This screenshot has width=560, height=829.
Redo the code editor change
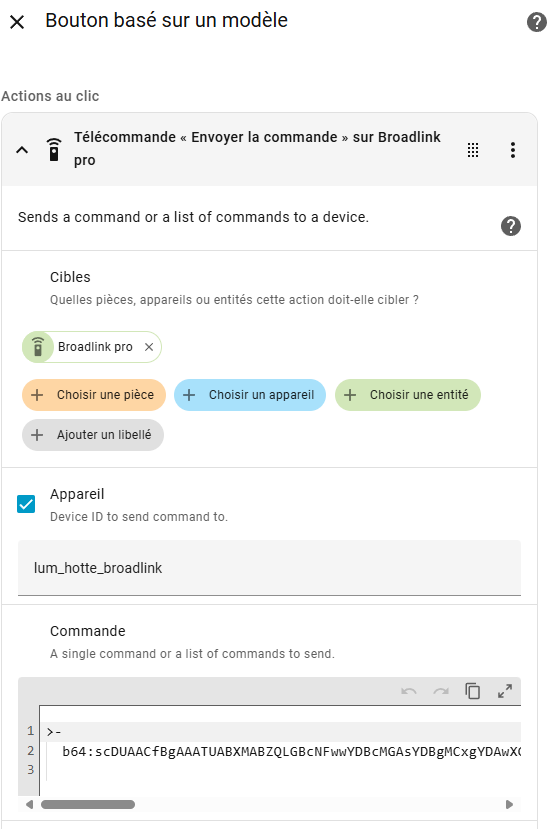click(441, 691)
